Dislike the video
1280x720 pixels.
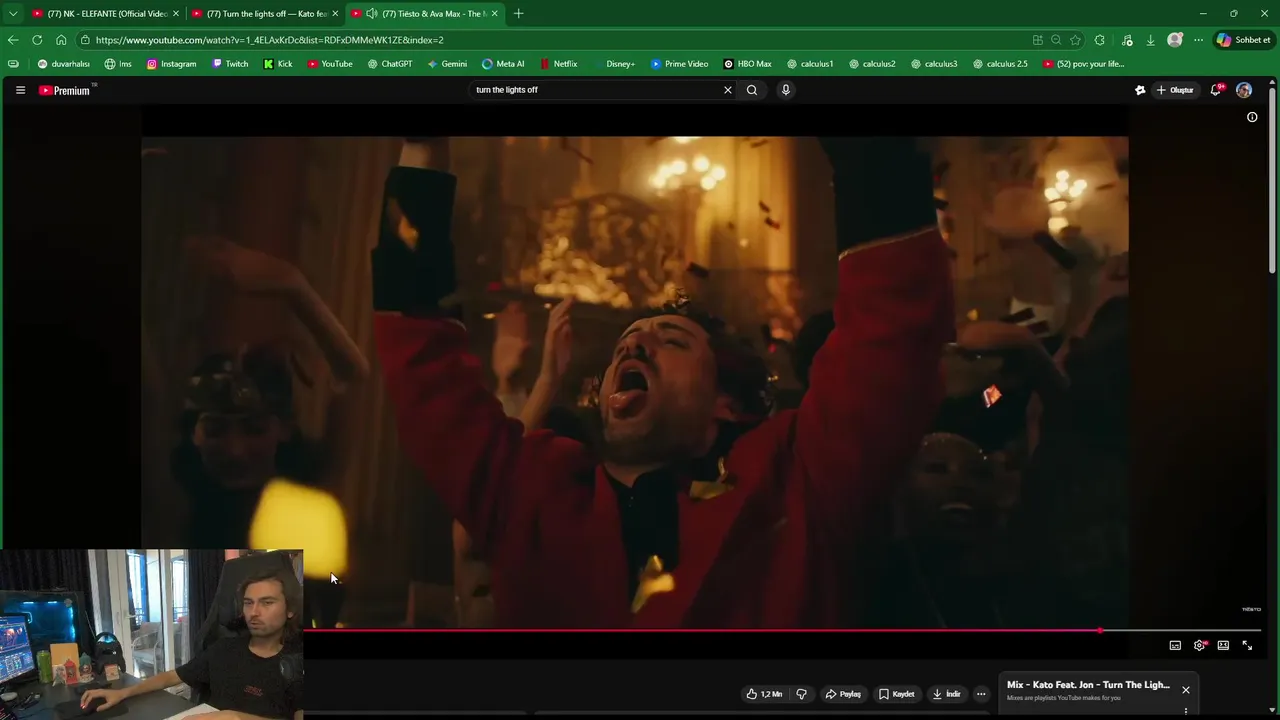(x=801, y=694)
